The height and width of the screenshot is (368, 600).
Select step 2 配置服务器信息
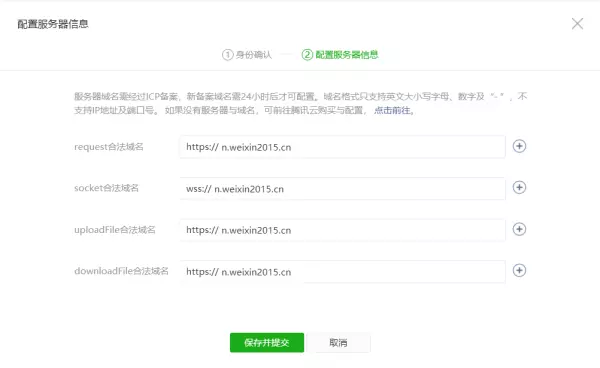(340, 55)
